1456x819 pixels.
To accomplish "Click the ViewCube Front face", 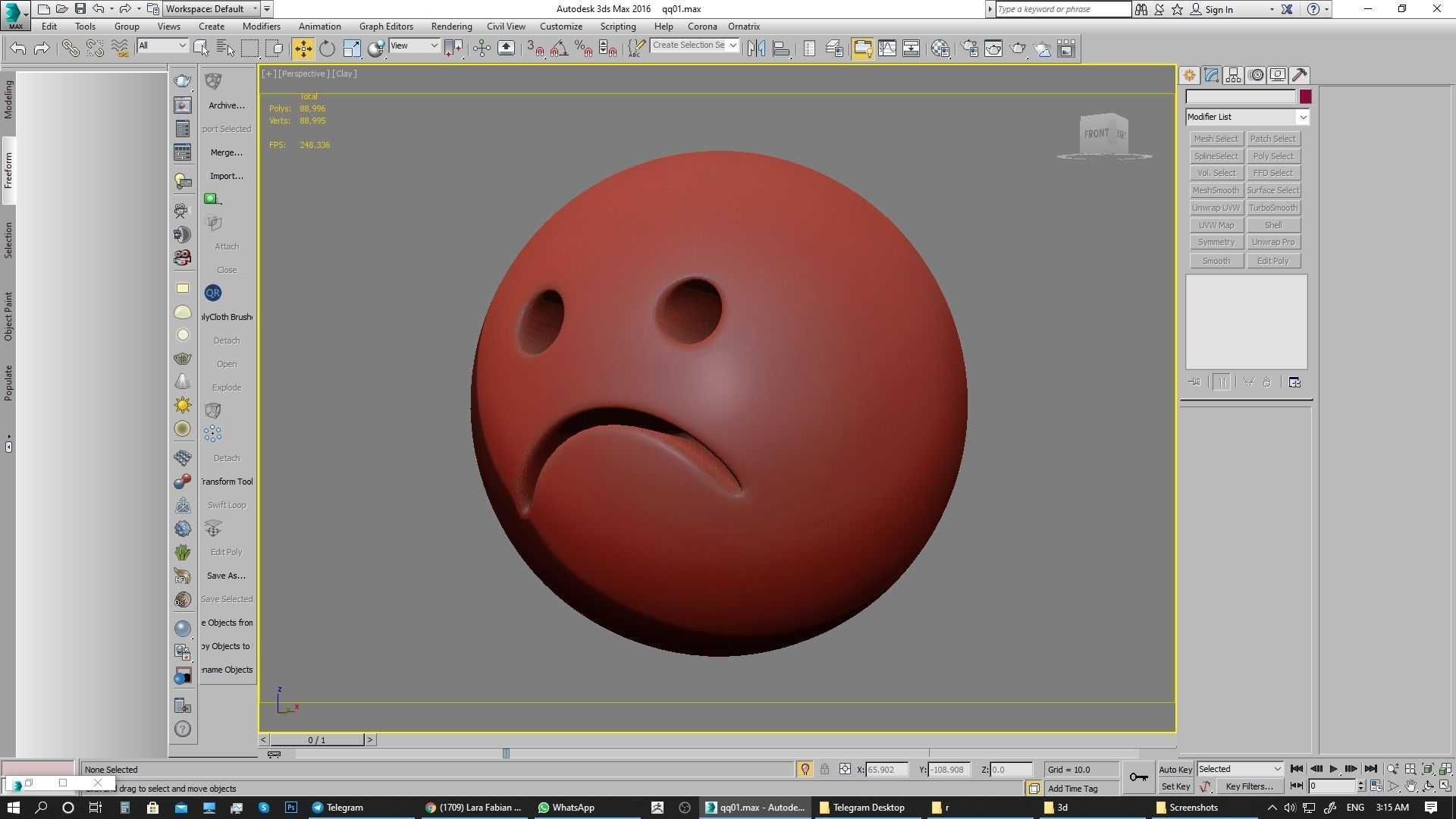I will [x=1096, y=134].
